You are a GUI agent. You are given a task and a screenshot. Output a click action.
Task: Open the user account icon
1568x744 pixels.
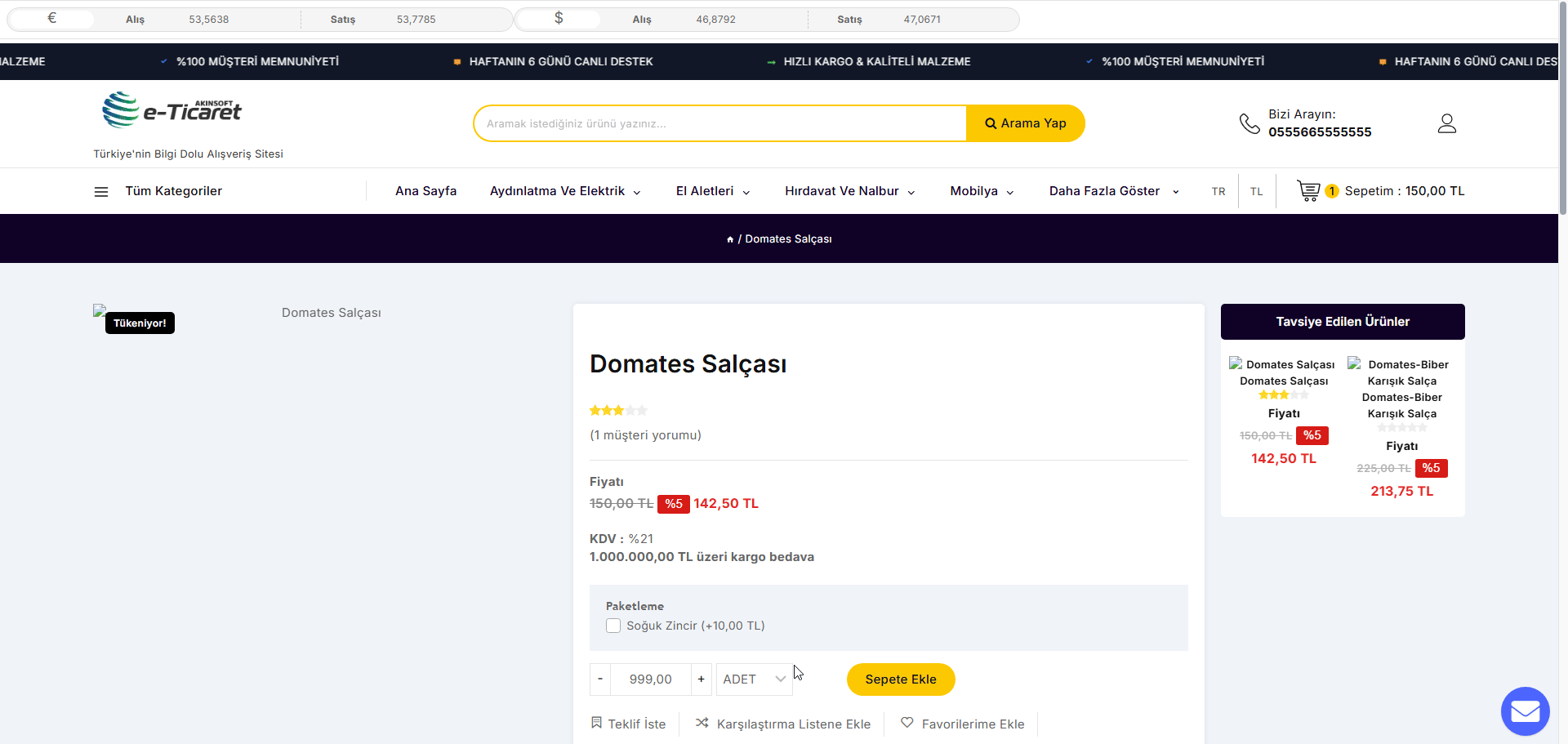[x=1446, y=123]
